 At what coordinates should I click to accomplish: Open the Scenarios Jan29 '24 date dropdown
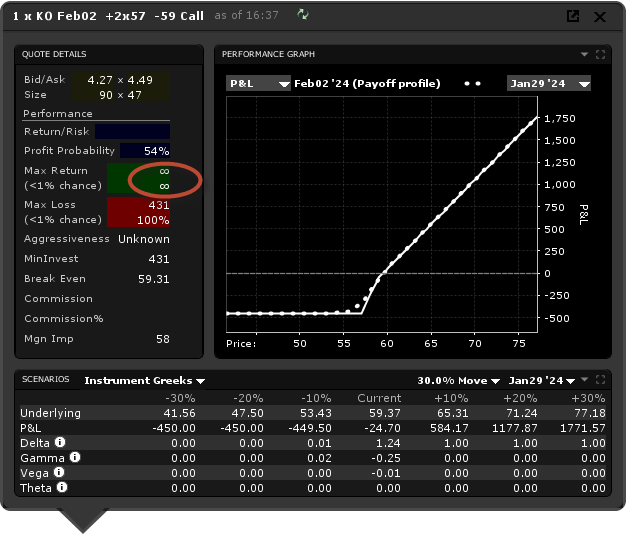pyautogui.click(x=542, y=380)
